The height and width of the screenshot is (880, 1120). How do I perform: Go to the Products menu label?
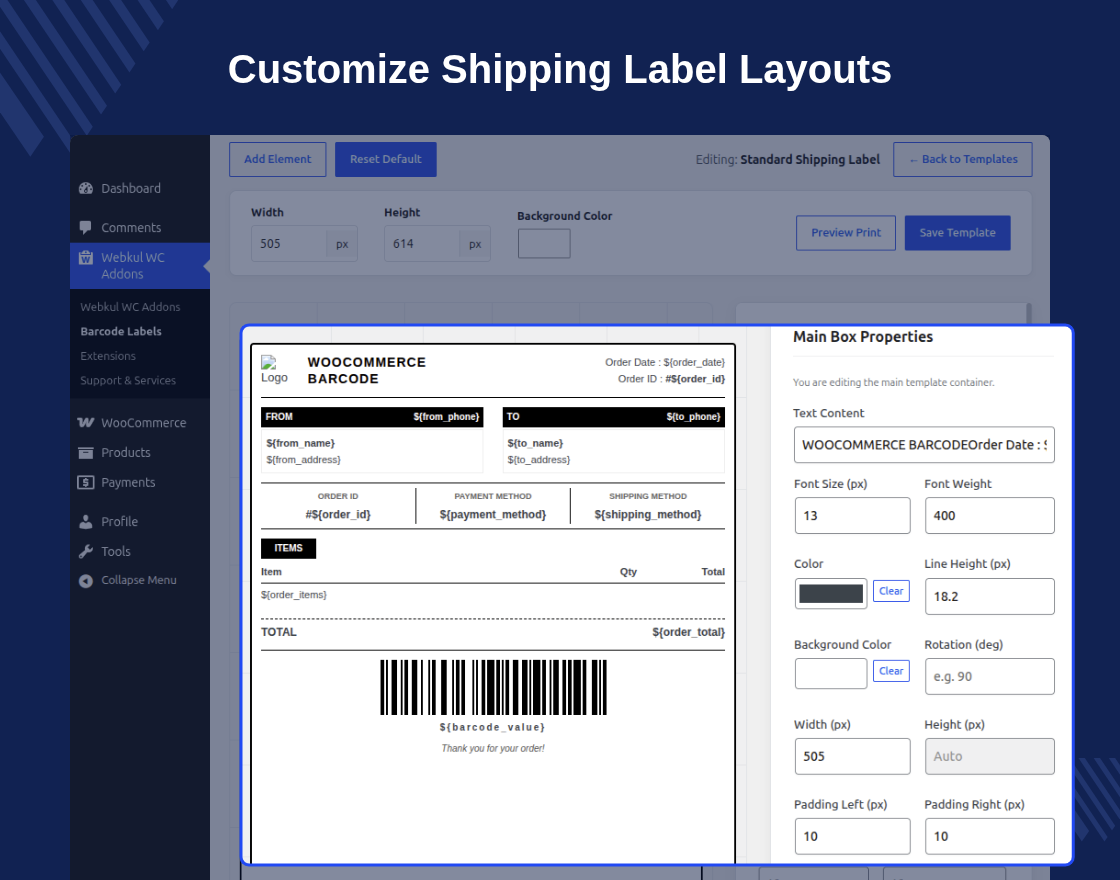[x=126, y=453]
